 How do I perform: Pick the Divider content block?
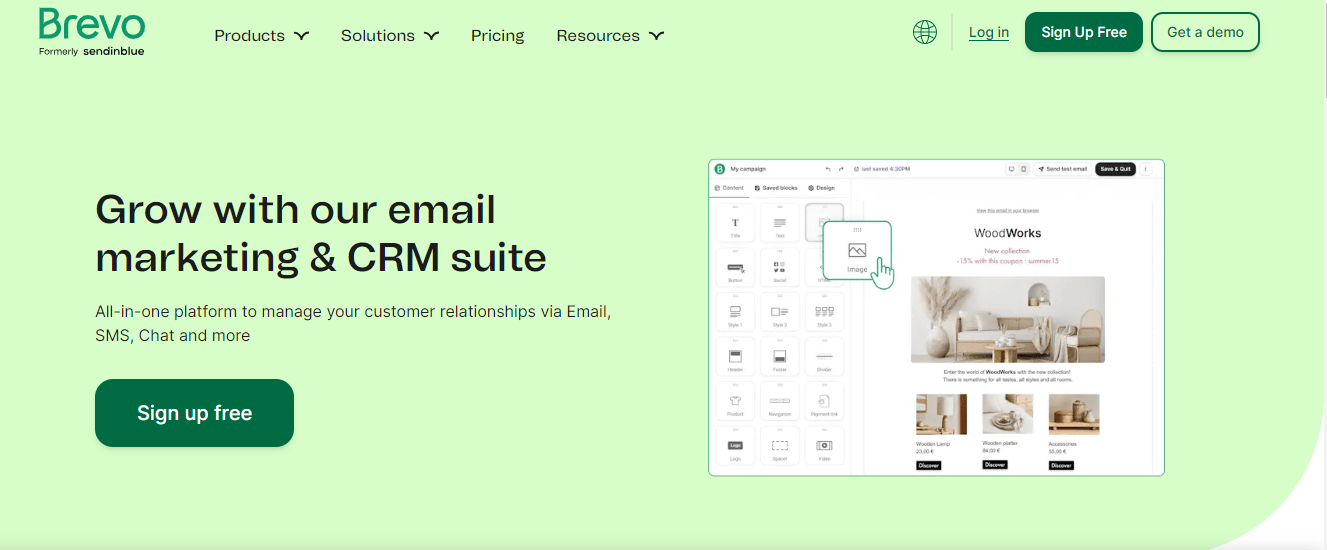pyautogui.click(x=824, y=357)
